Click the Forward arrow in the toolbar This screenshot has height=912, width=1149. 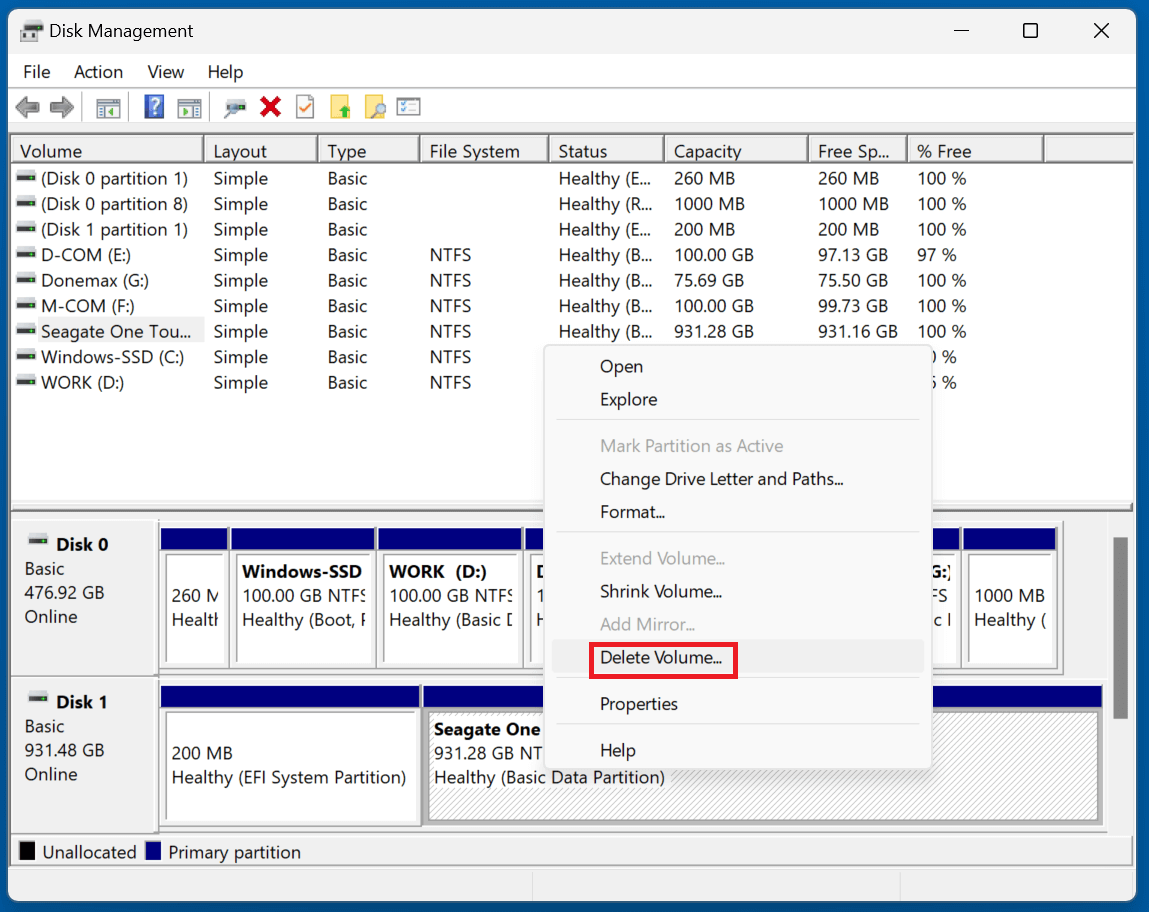62,106
